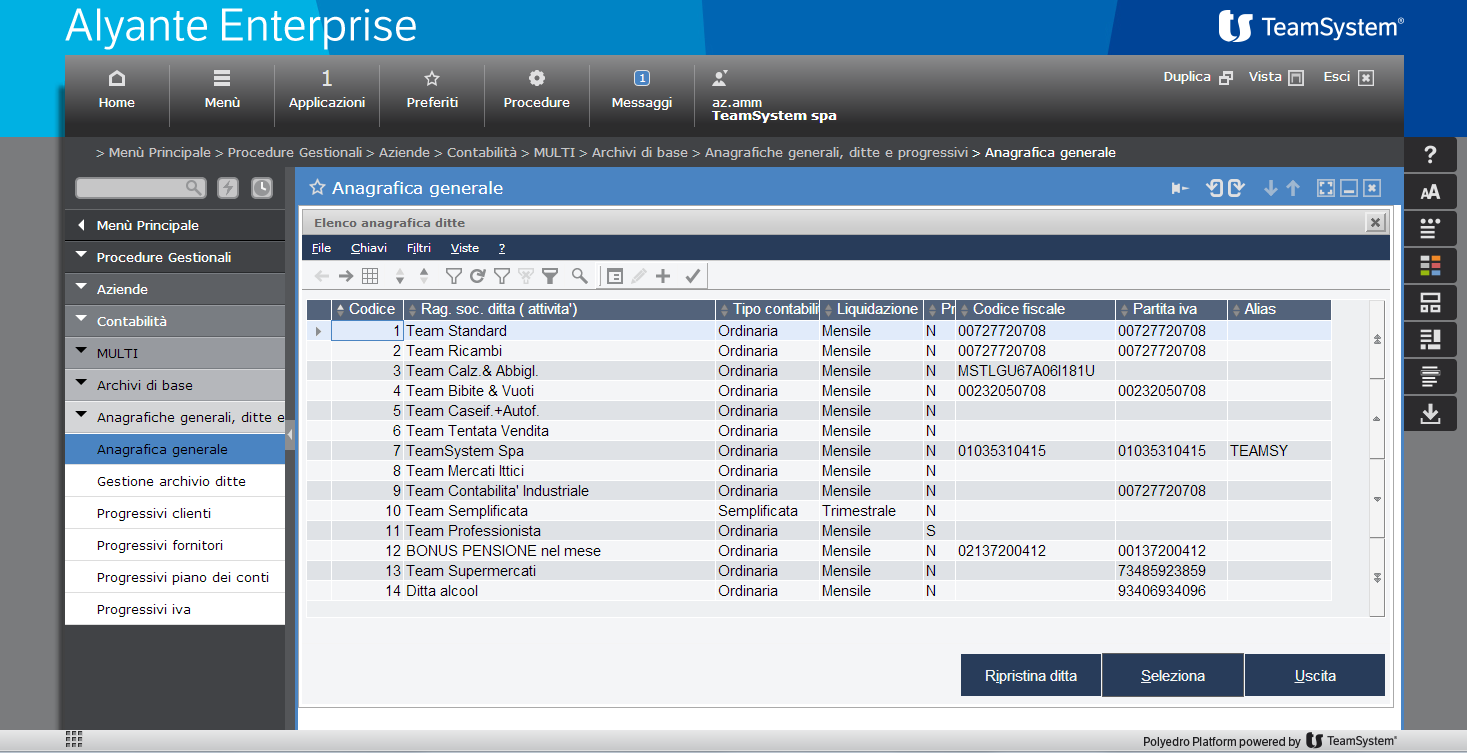Sort by the Codice column header
The height and width of the screenshot is (753, 1467).
[367, 310]
